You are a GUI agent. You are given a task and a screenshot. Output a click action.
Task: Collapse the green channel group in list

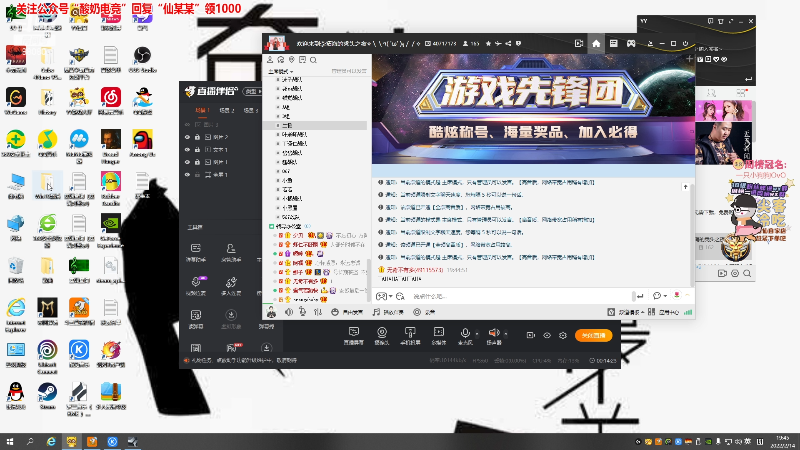[271, 226]
